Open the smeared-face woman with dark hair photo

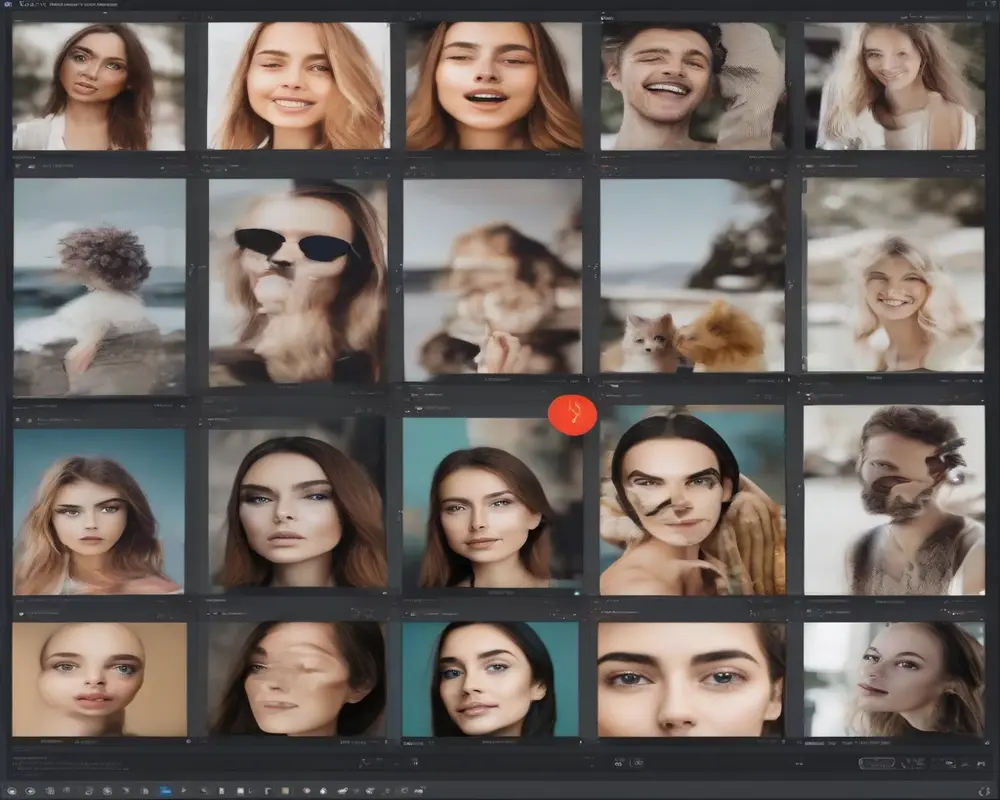[297, 679]
